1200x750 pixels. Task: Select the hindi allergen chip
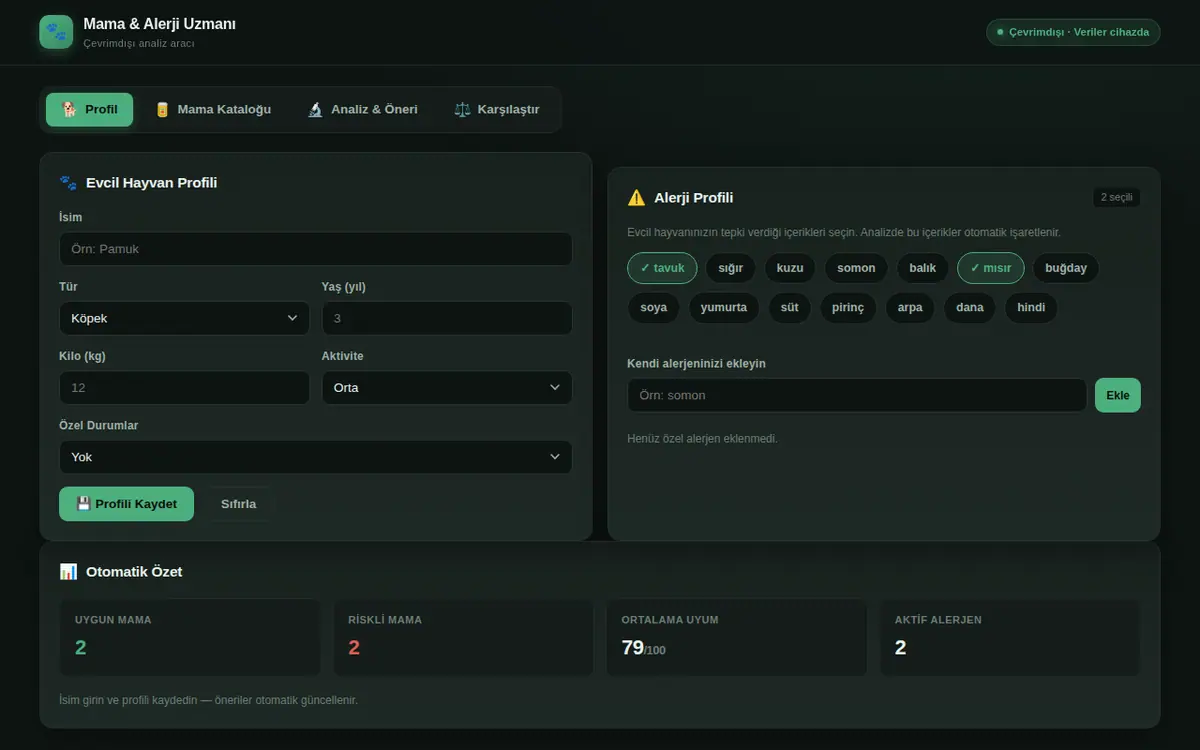[x=1031, y=308]
